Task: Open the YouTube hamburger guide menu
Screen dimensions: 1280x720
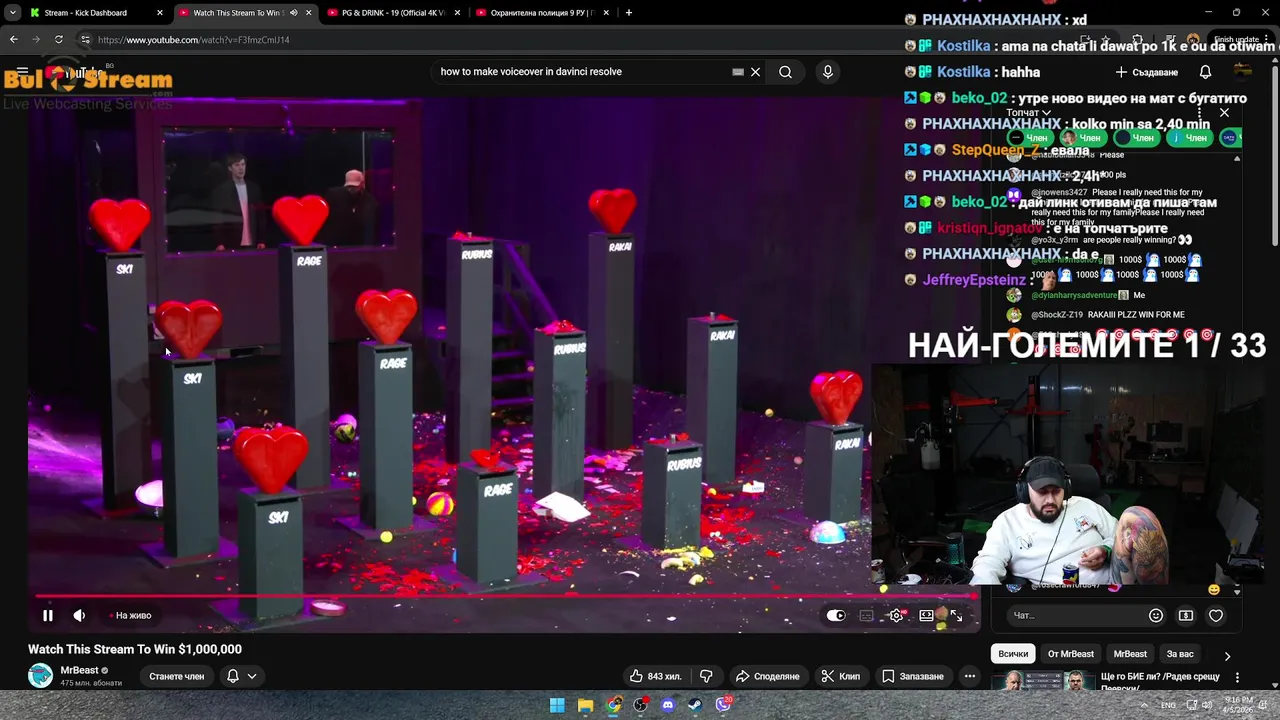Action: click(x=22, y=72)
